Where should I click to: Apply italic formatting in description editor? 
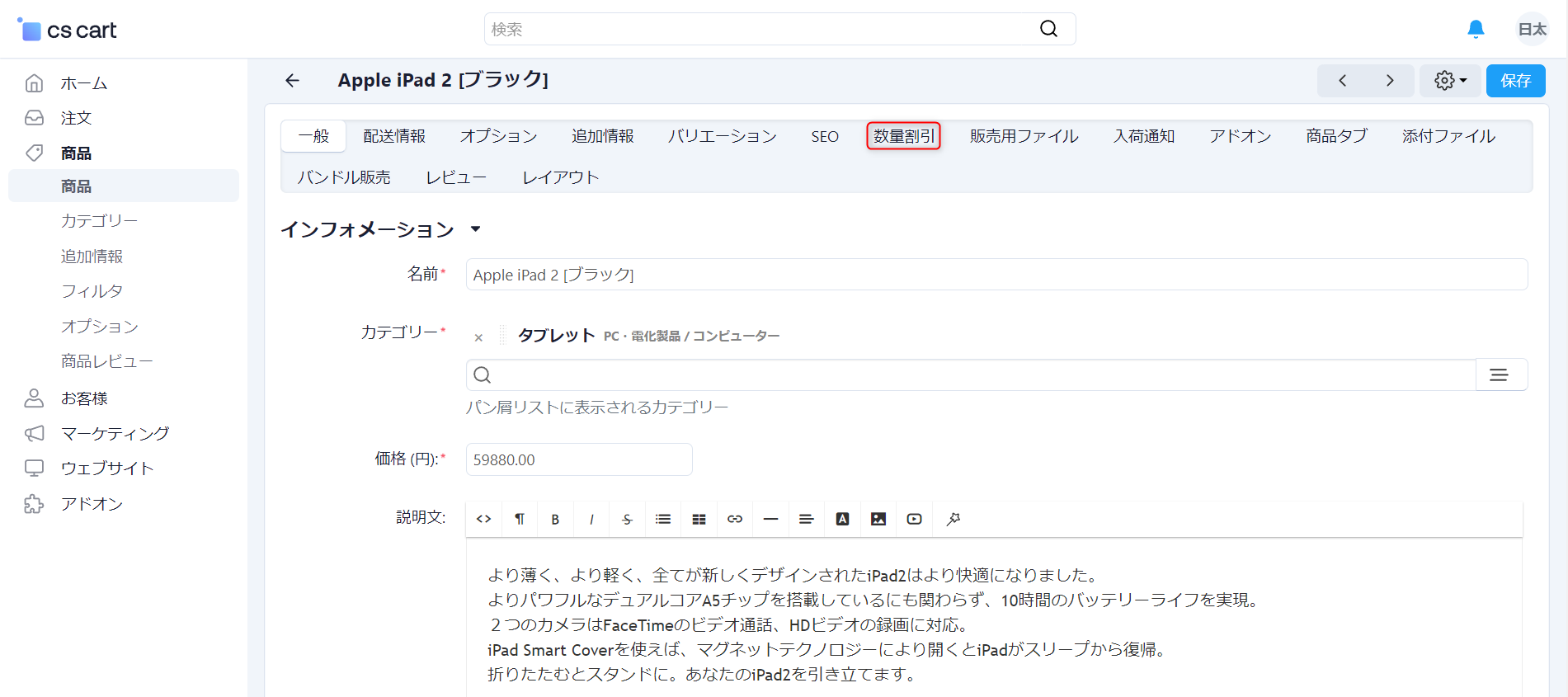click(591, 519)
